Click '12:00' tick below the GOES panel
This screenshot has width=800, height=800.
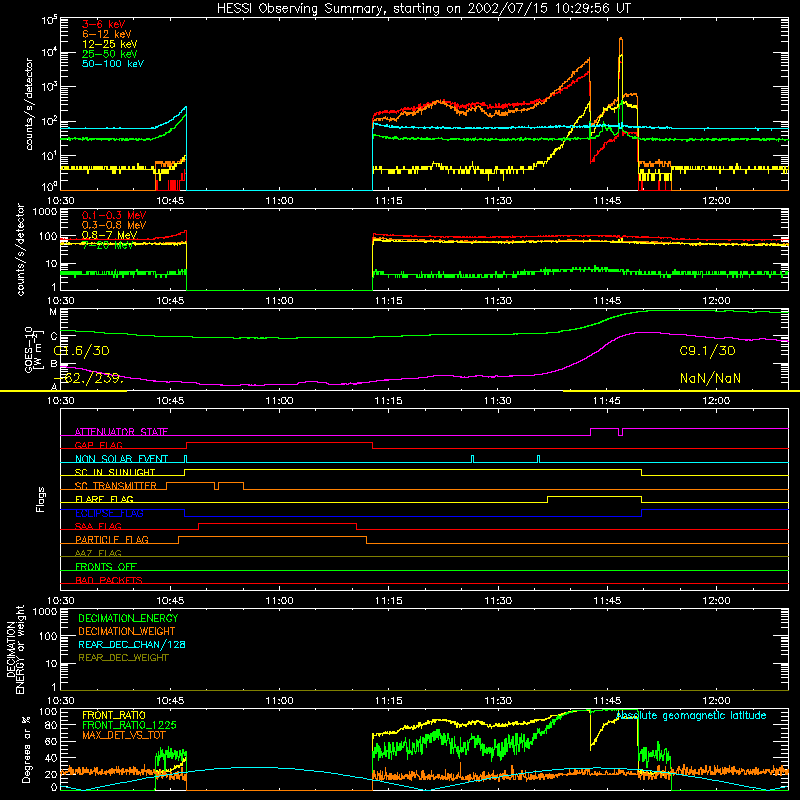coord(716,401)
